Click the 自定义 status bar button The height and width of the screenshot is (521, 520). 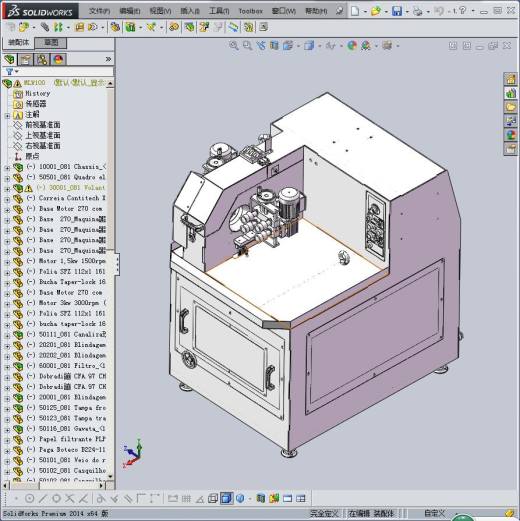[x=434, y=513]
